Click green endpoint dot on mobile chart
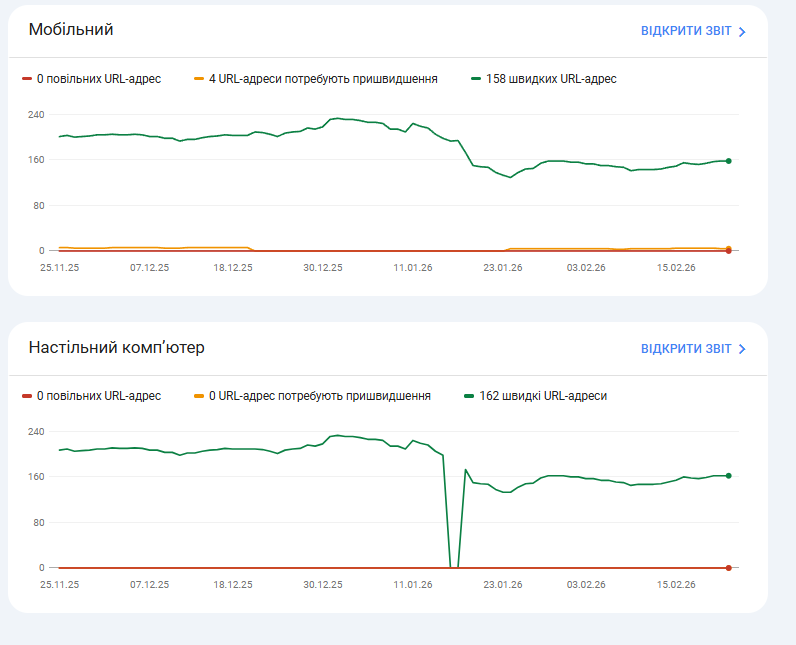This screenshot has height=645, width=796. [728, 161]
